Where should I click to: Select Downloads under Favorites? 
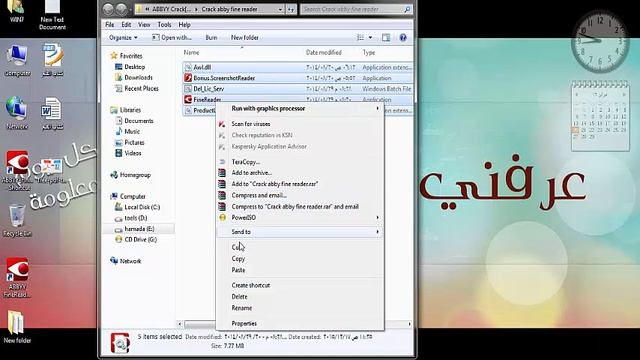(x=138, y=78)
